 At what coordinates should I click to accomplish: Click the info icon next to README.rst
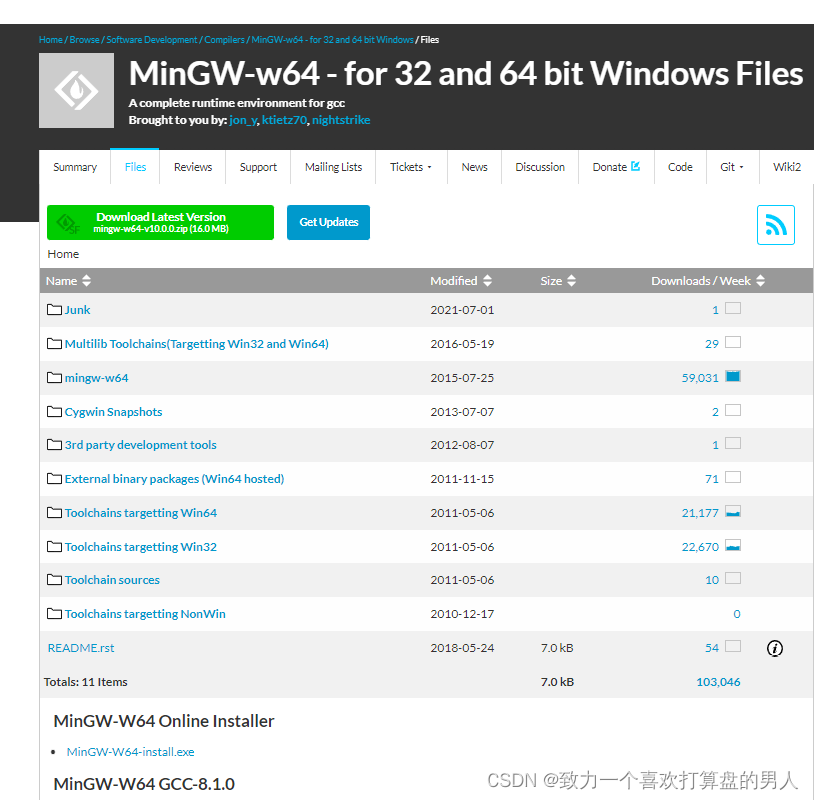point(775,648)
